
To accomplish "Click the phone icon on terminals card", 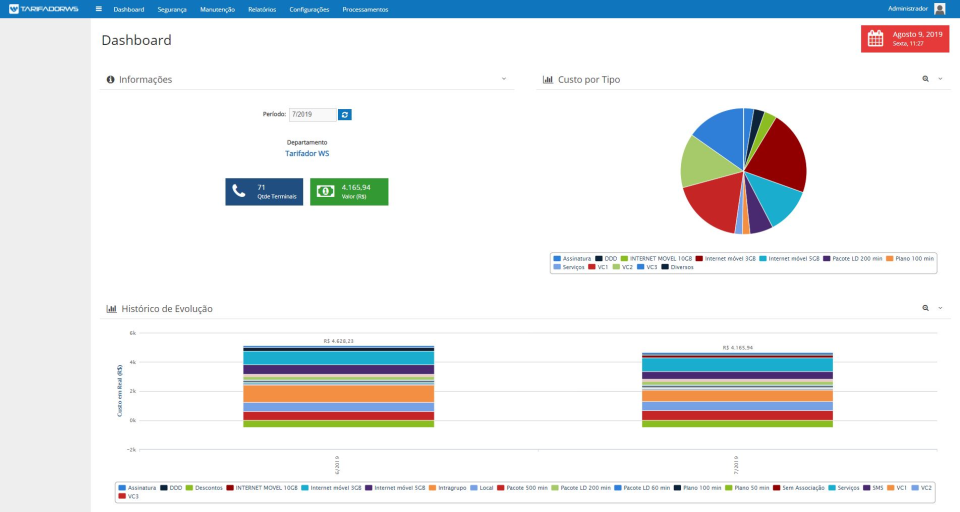I will 239,192.
